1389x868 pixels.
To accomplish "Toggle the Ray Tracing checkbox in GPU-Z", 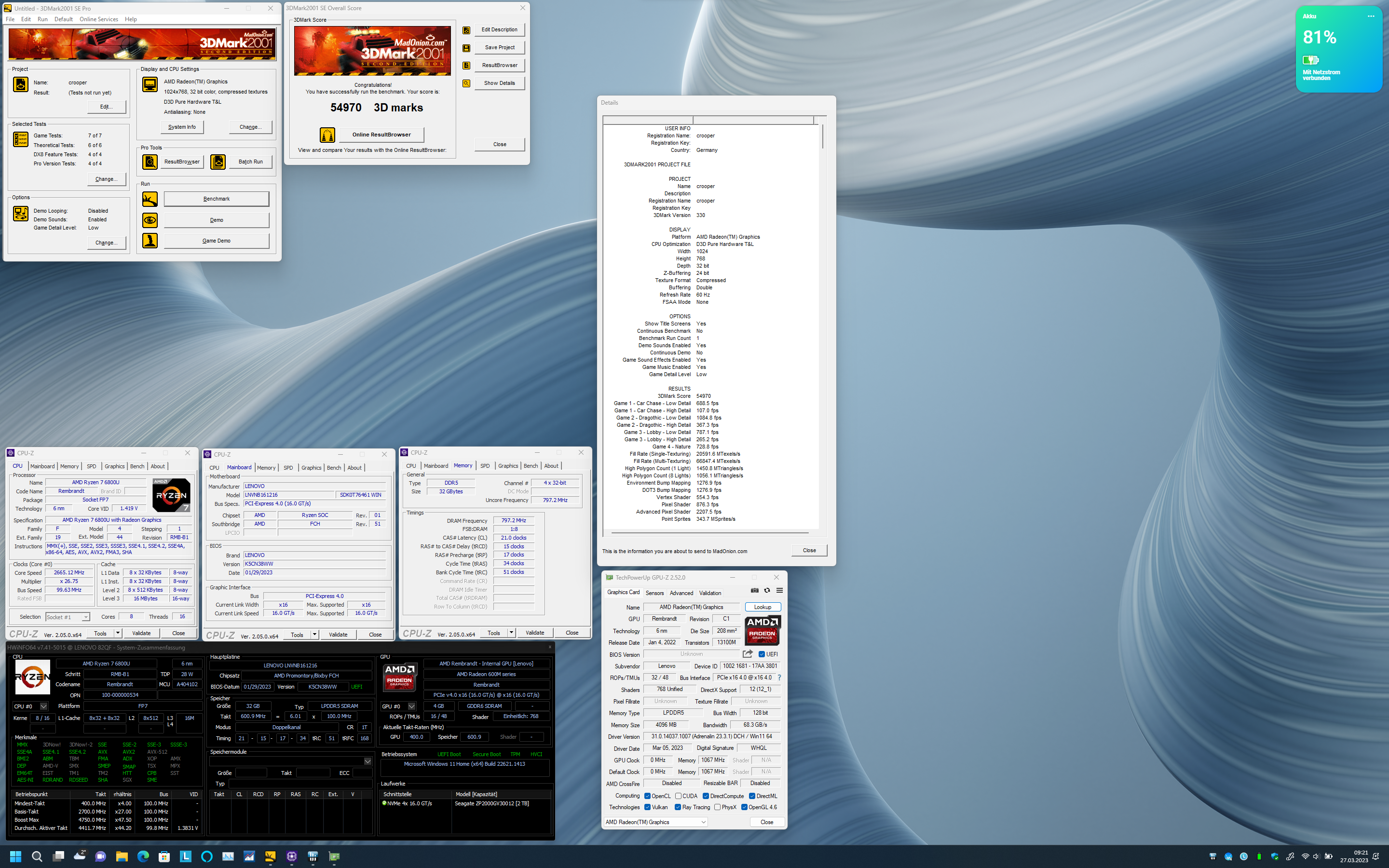I will (678, 807).
